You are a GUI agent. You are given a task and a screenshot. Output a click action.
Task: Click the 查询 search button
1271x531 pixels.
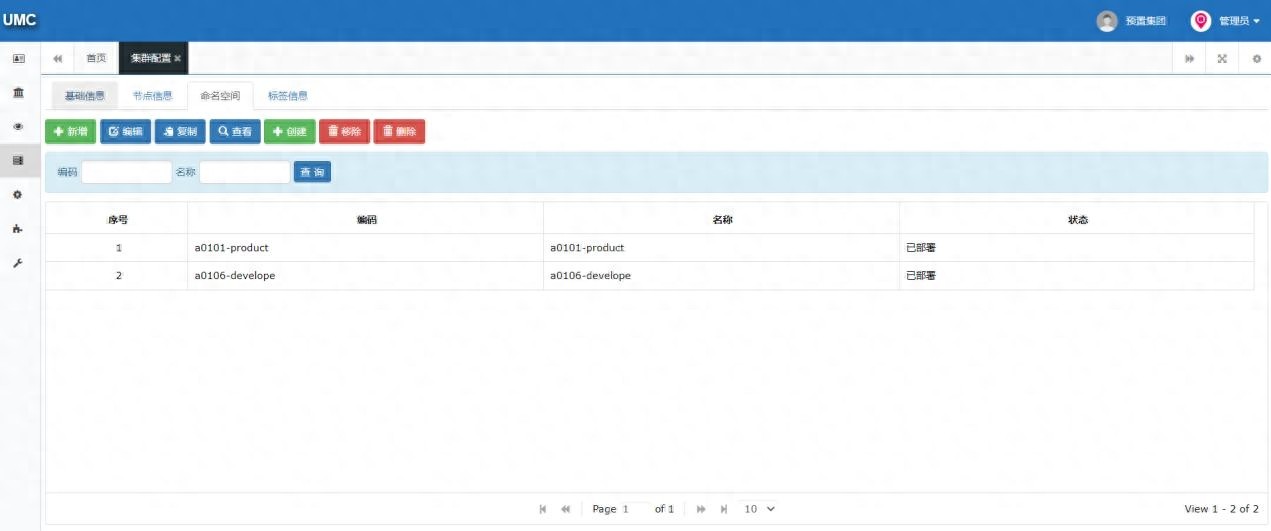click(312, 172)
